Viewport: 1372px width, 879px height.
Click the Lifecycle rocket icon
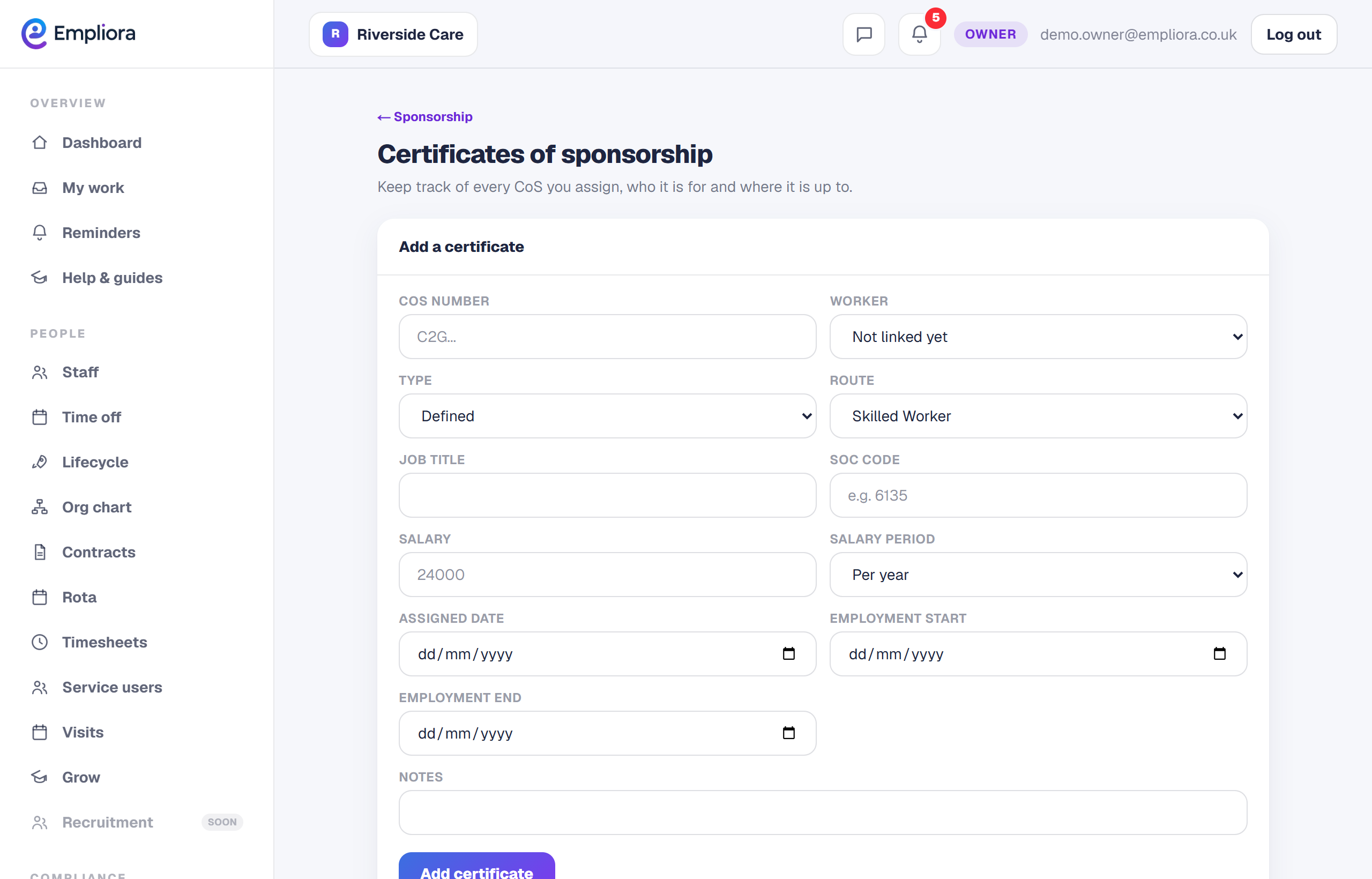pos(39,462)
